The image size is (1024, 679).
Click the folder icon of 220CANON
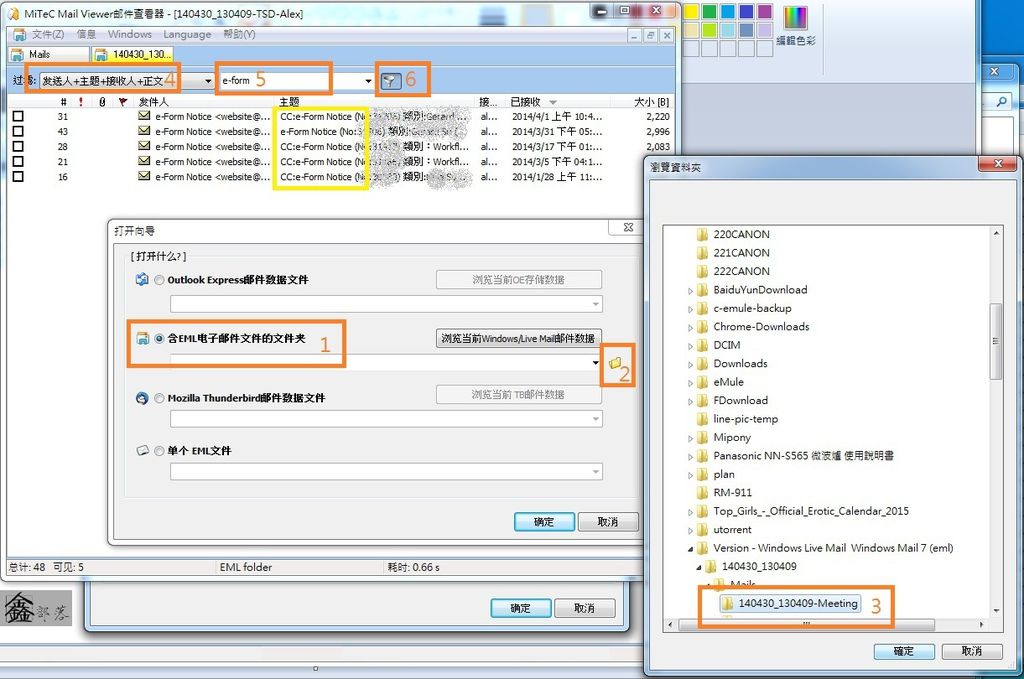tap(702, 234)
